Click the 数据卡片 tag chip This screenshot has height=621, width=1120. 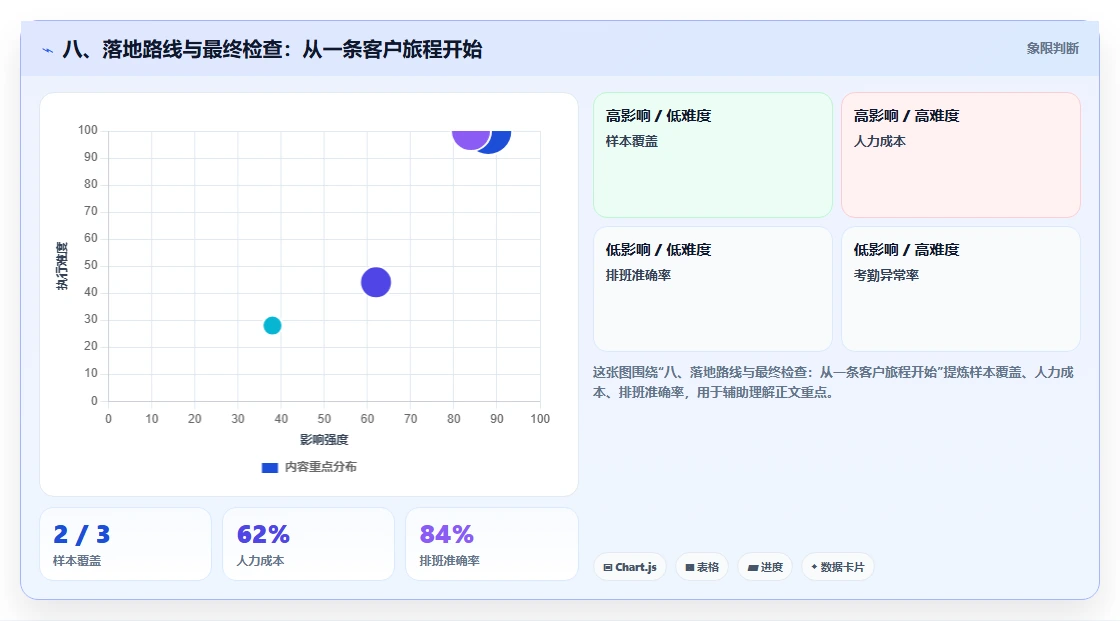pos(838,567)
